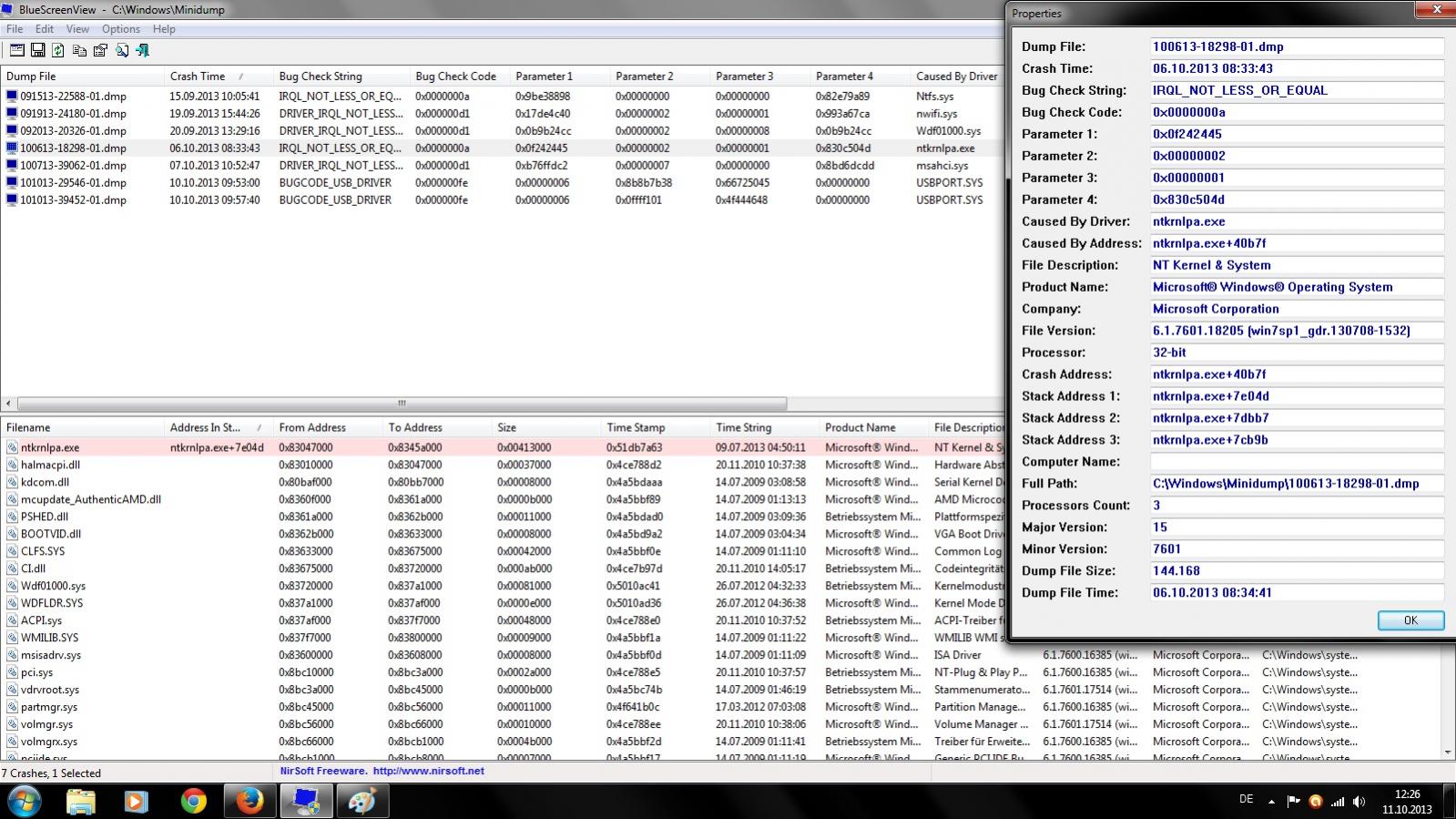The width and height of the screenshot is (1456, 819).
Task: Sort by Caused By Driver column header
Action: point(956,77)
